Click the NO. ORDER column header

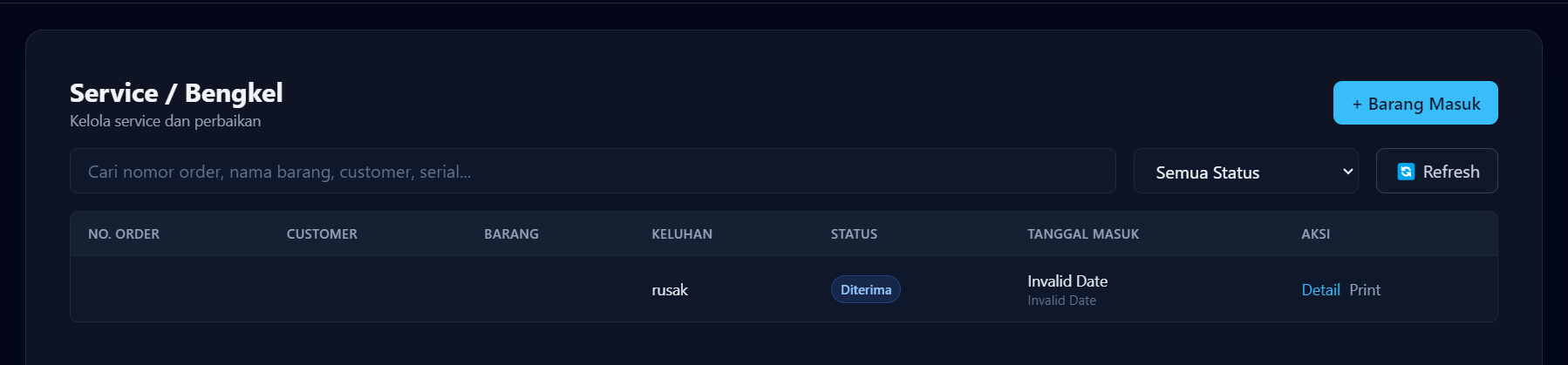coord(124,234)
